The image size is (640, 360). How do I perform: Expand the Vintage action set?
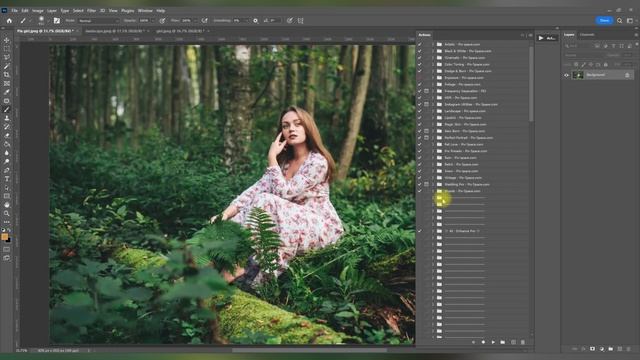[x=433, y=178]
